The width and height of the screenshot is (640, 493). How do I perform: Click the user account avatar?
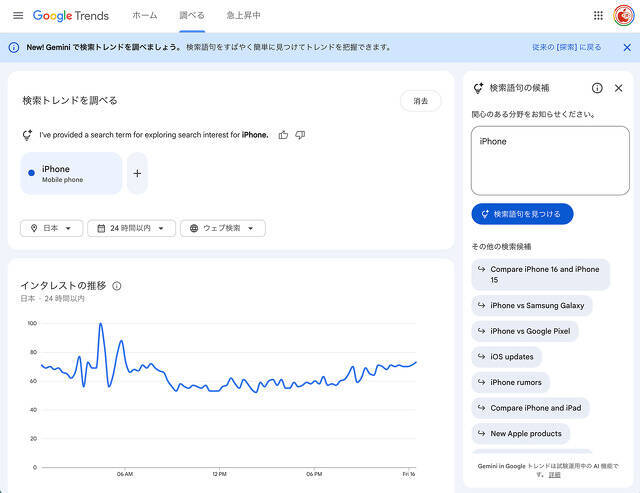pyautogui.click(x=624, y=16)
